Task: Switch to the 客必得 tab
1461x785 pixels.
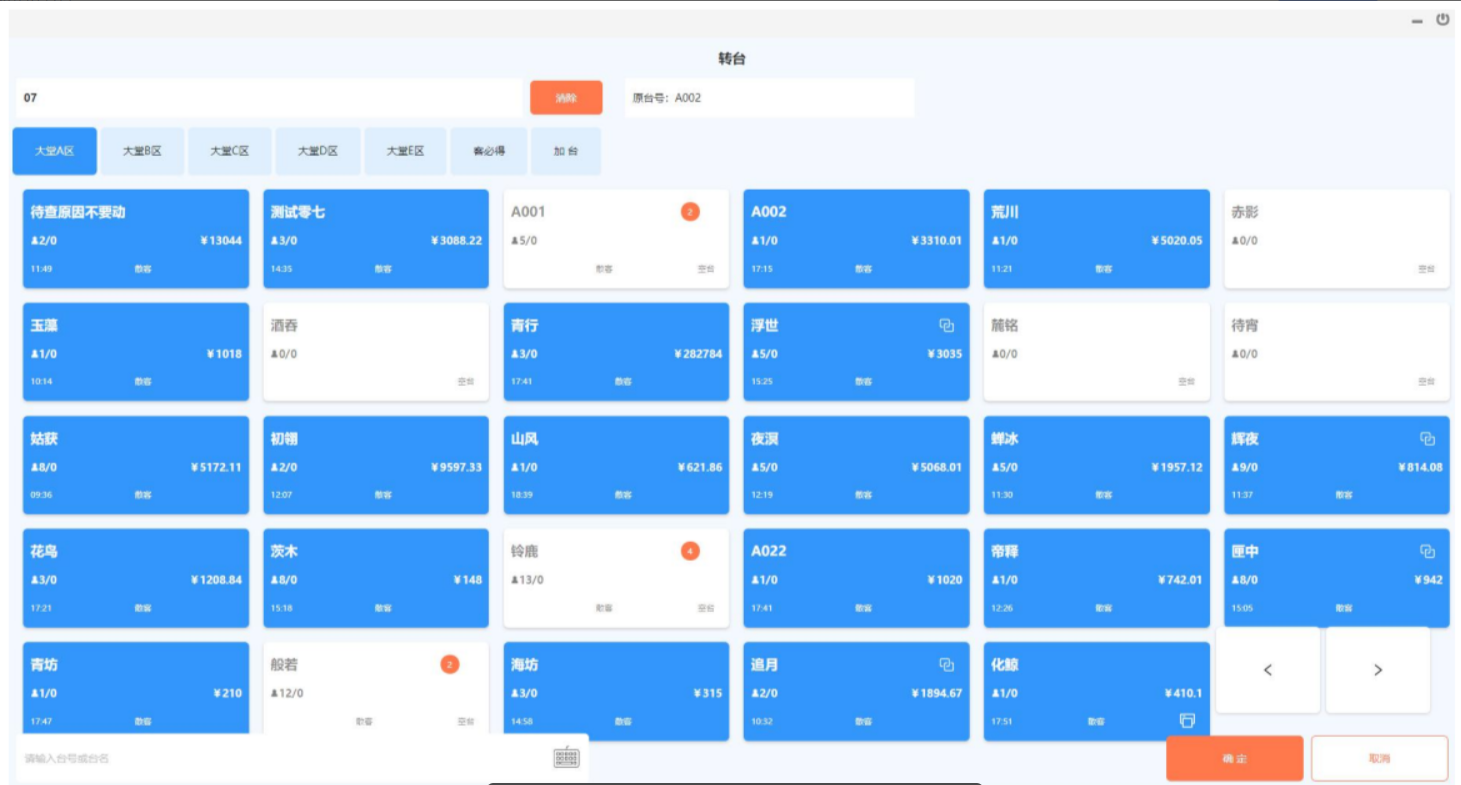Action: click(x=489, y=151)
